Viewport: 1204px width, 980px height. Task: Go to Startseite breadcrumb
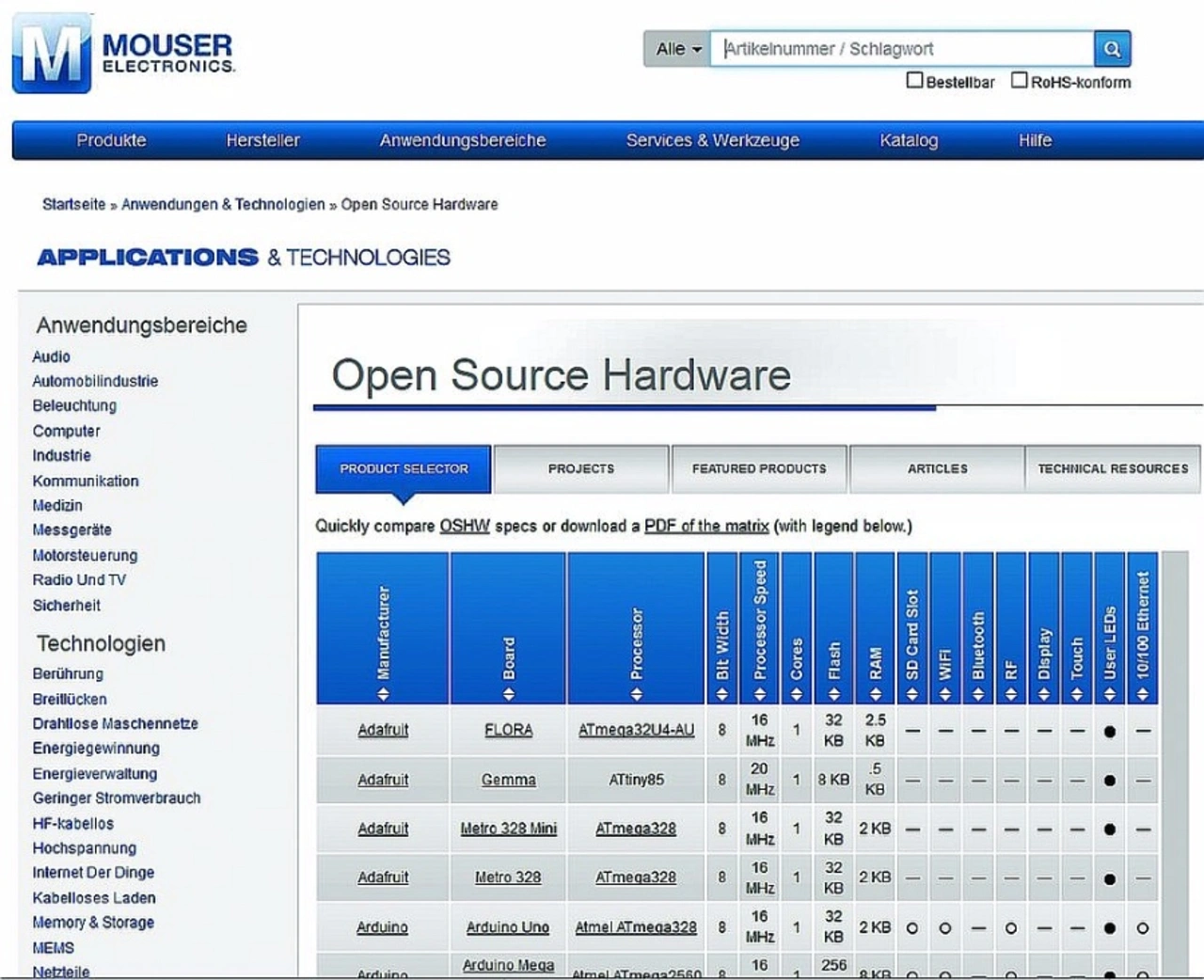tap(73, 204)
